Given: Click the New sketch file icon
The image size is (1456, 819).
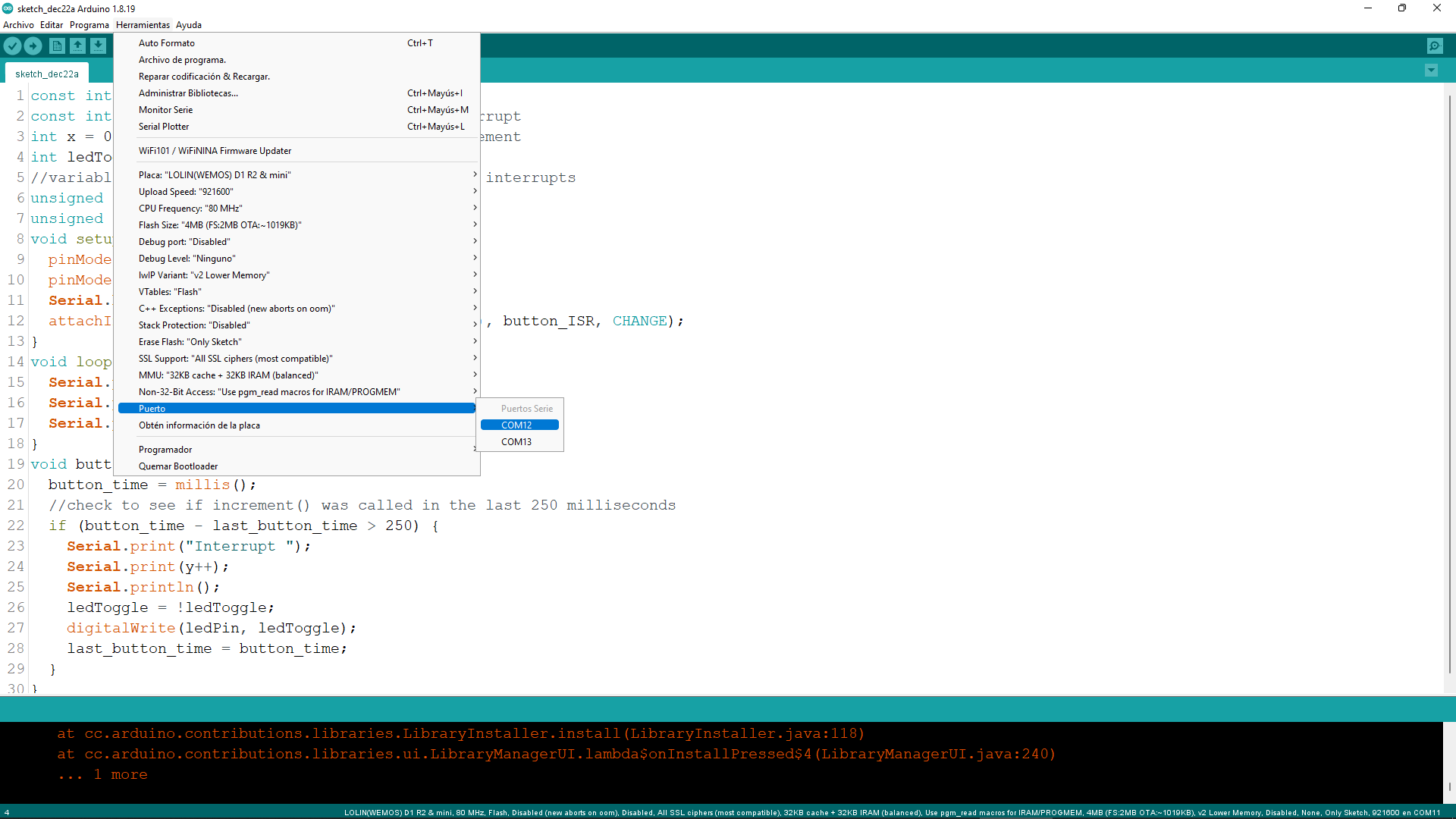Looking at the screenshot, I should pyautogui.click(x=57, y=46).
